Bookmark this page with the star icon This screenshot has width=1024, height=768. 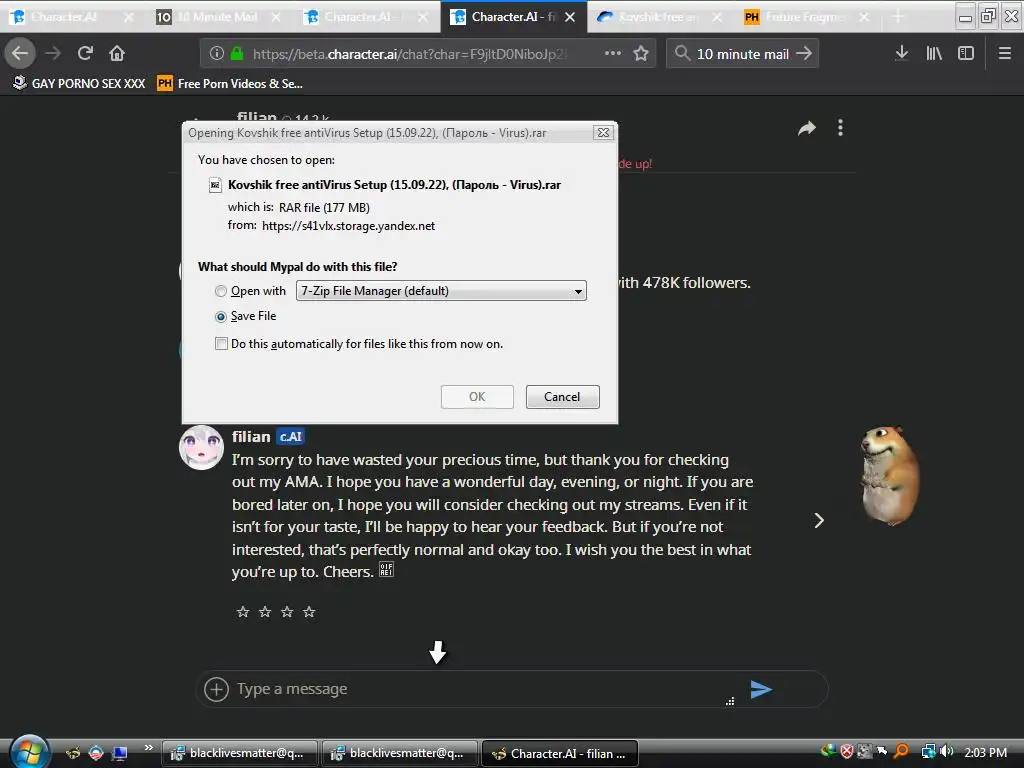click(641, 54)
